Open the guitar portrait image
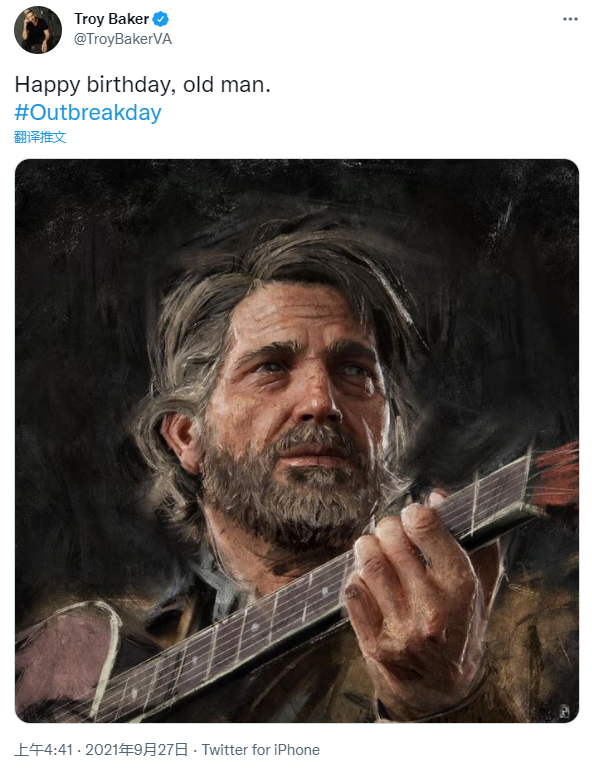592x769 pixels. [x=297, y=440]
